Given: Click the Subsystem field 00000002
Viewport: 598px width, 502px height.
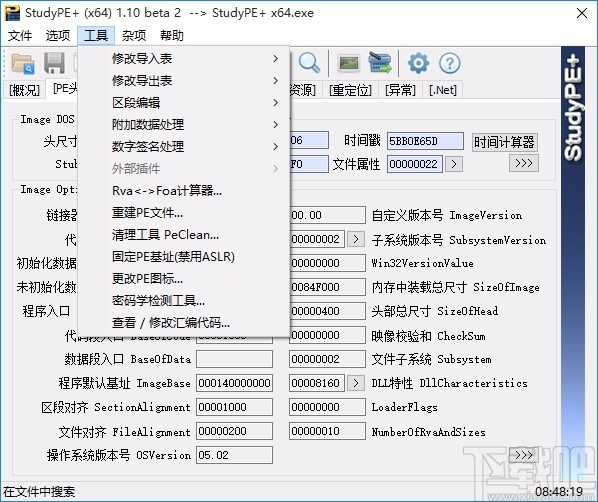Looking at the screenshot, I should point(327,359).
